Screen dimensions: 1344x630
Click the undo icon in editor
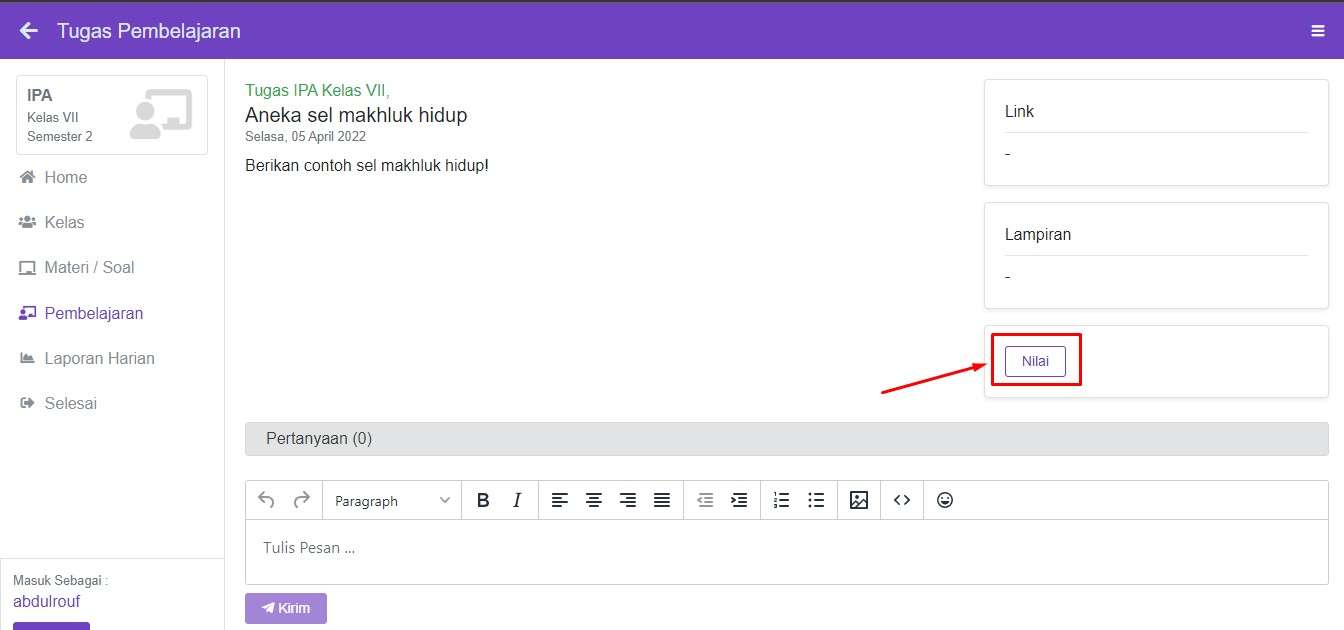click(x=266, y=500)
